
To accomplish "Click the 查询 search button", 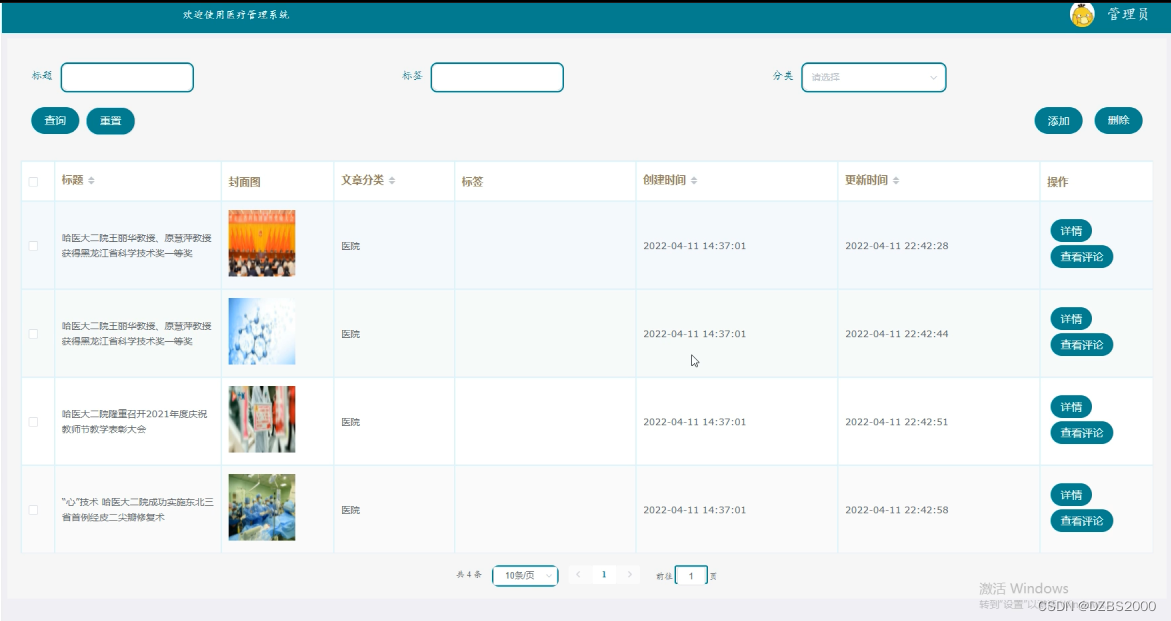I will point(55,121).
